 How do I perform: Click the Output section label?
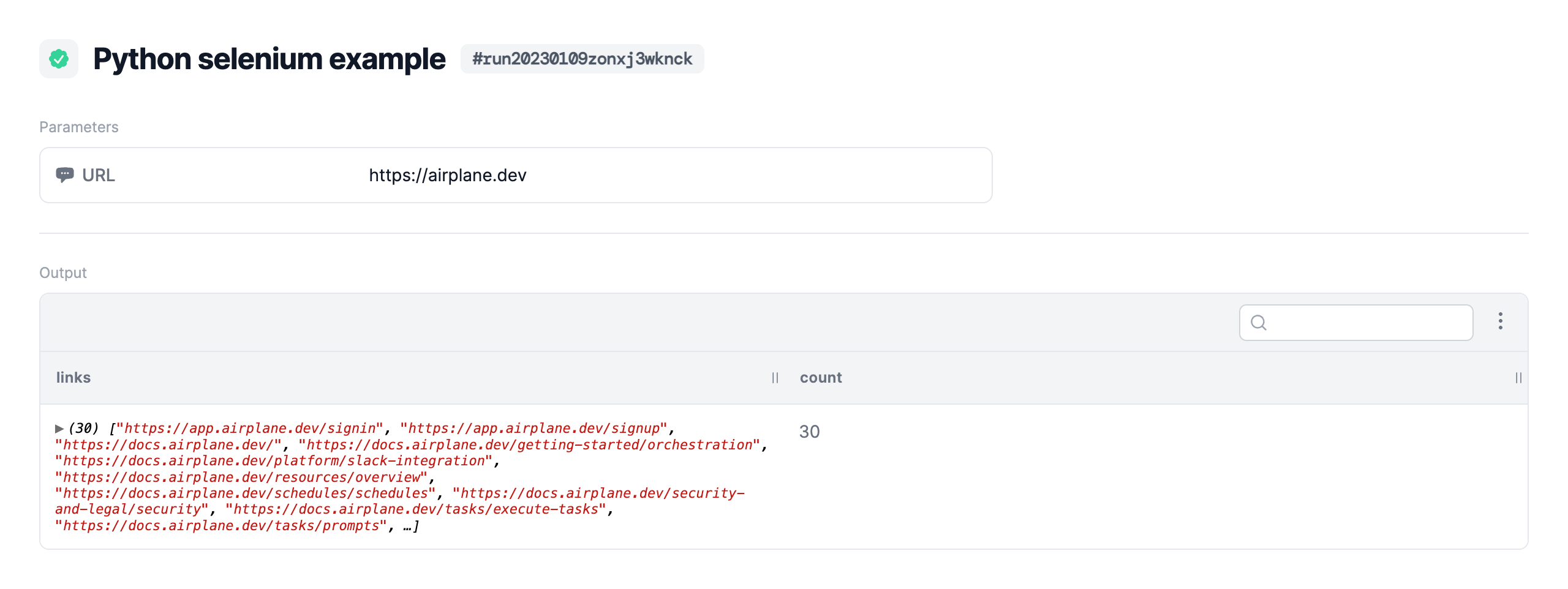click(62, 272)
